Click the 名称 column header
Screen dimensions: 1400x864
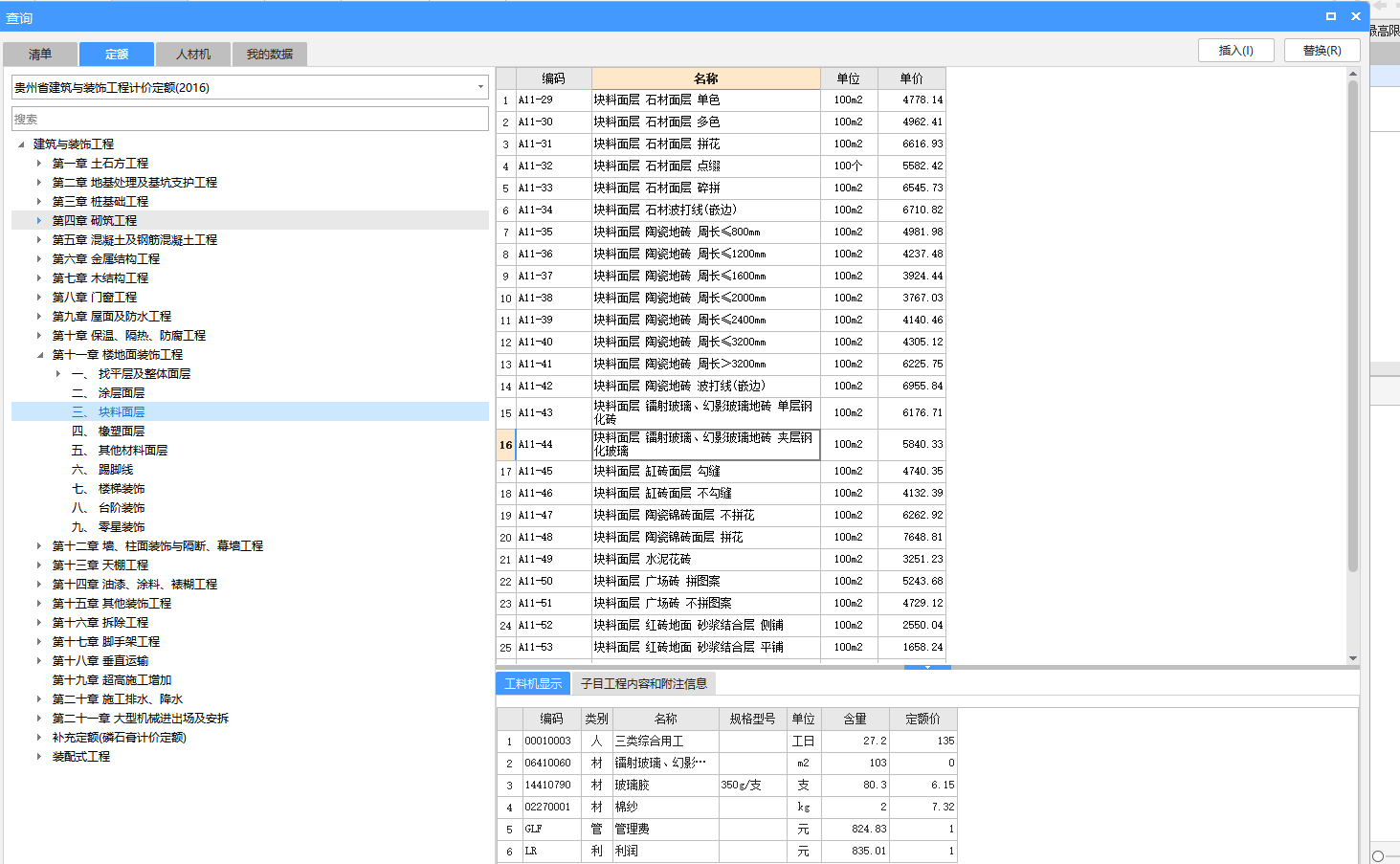coord(706,78)
